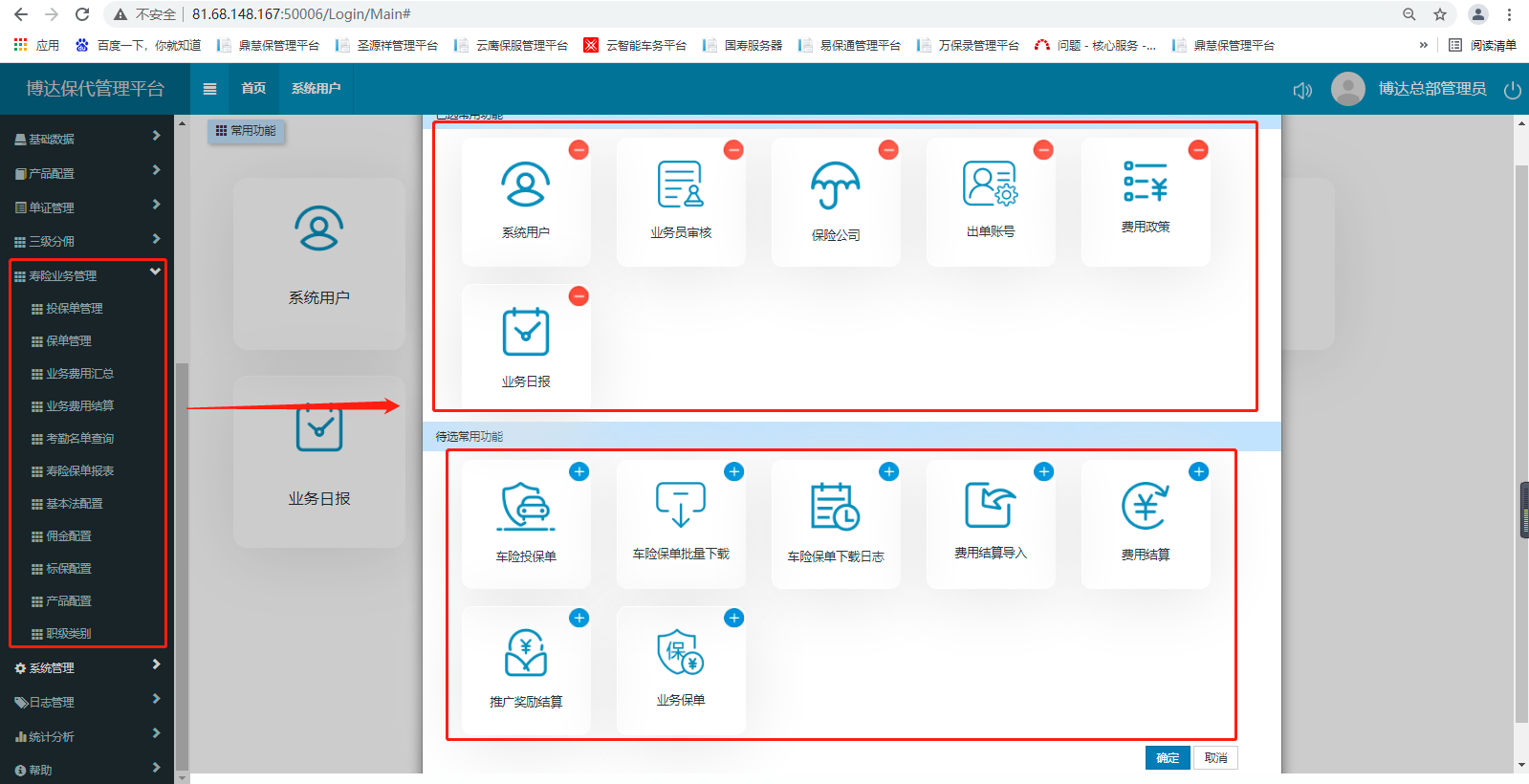
Task: Click the user avatar in header
Action: click(x=1348, y=89)
